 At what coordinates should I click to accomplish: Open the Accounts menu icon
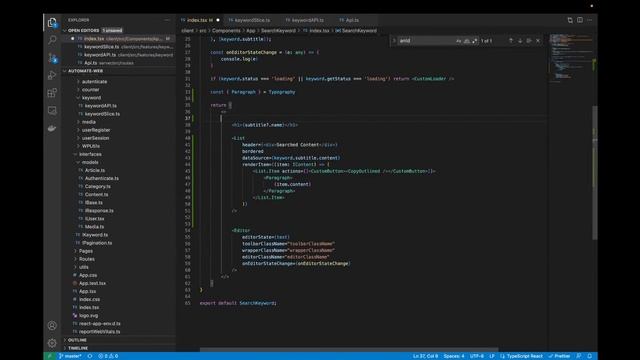click(52, 325)
